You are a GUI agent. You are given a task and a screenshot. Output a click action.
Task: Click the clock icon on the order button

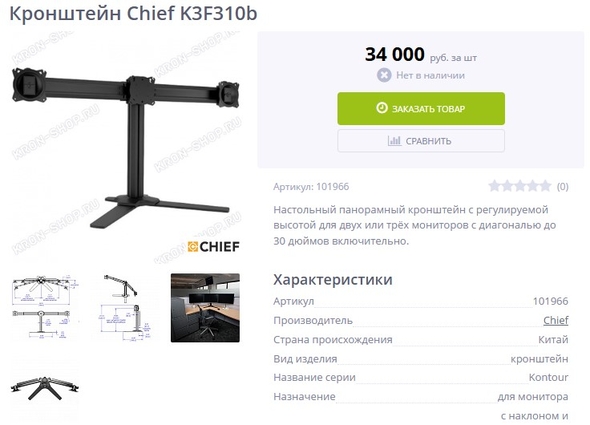tap(382, 108)
